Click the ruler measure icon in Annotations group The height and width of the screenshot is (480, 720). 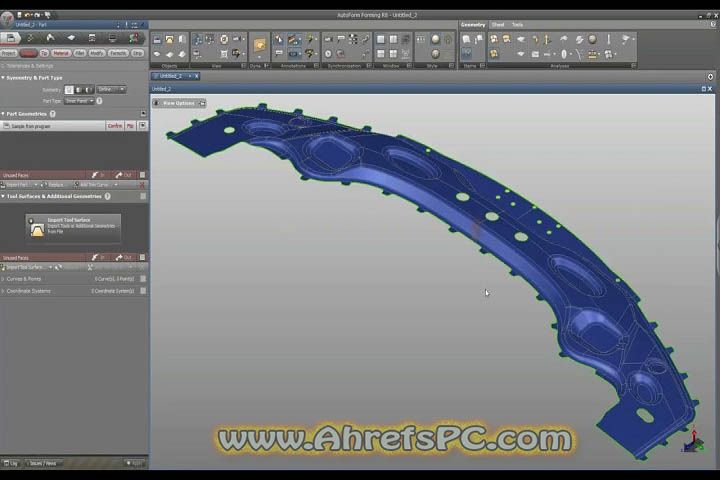[294, 40]
